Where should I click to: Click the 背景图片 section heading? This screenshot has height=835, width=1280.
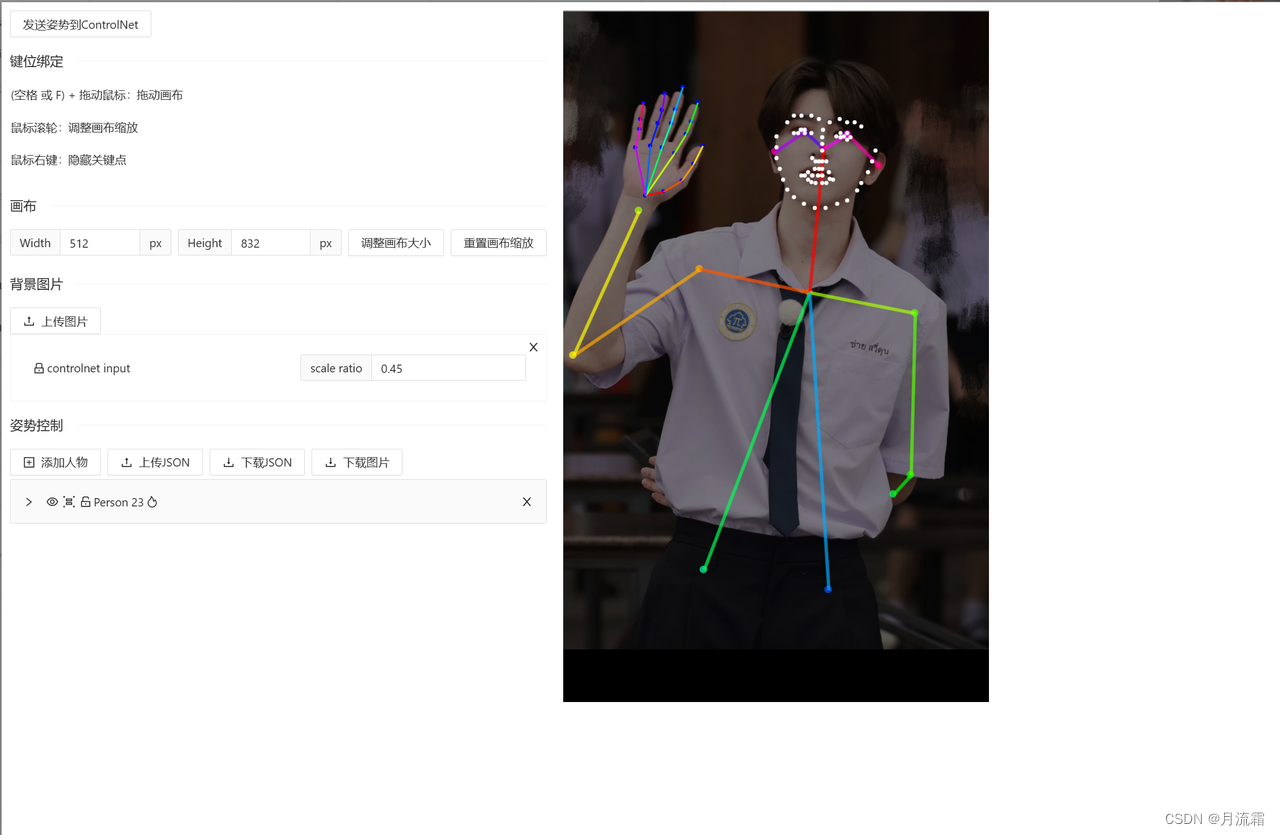[37, 284]
